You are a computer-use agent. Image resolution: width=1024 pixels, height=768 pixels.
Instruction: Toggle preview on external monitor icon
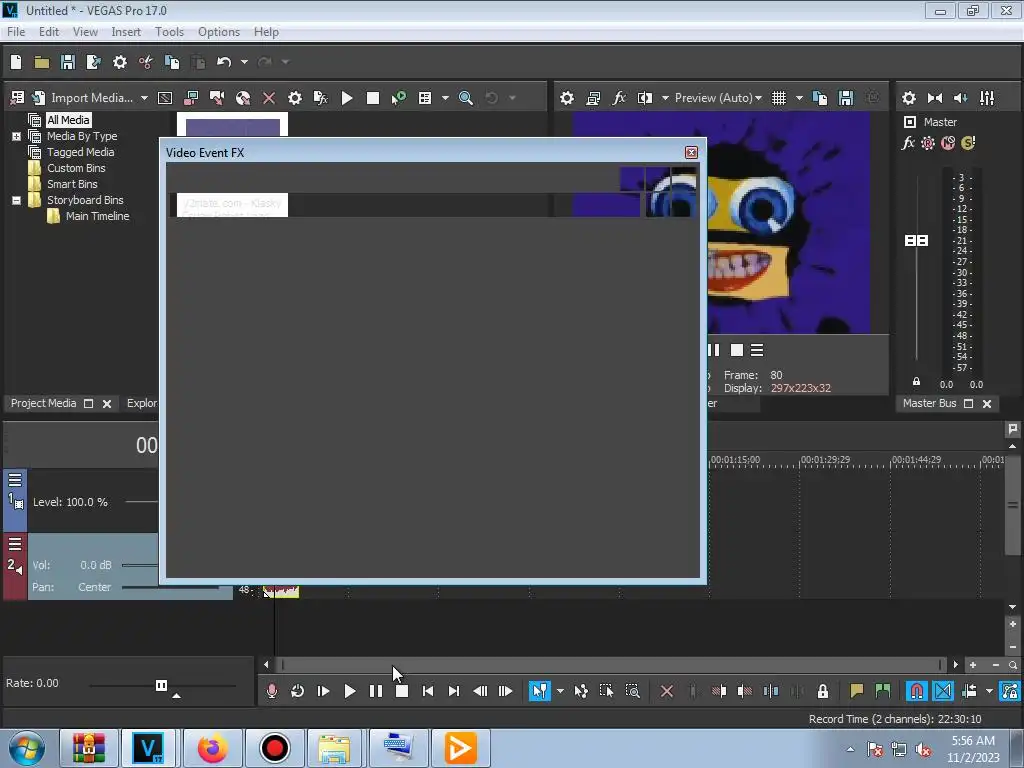coord(593,98)
